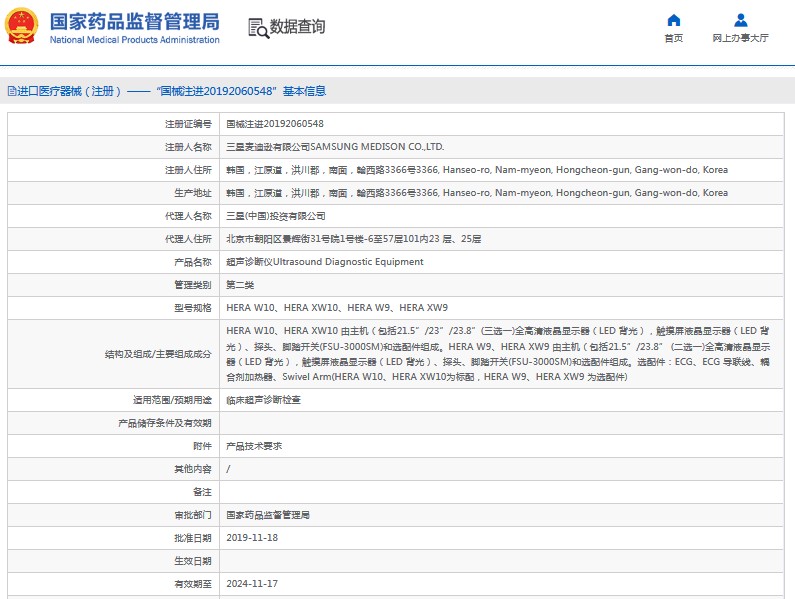Click the 生效日期 label
The width and height of the screenshot is (795, 599).
click(x=193, y=561)
